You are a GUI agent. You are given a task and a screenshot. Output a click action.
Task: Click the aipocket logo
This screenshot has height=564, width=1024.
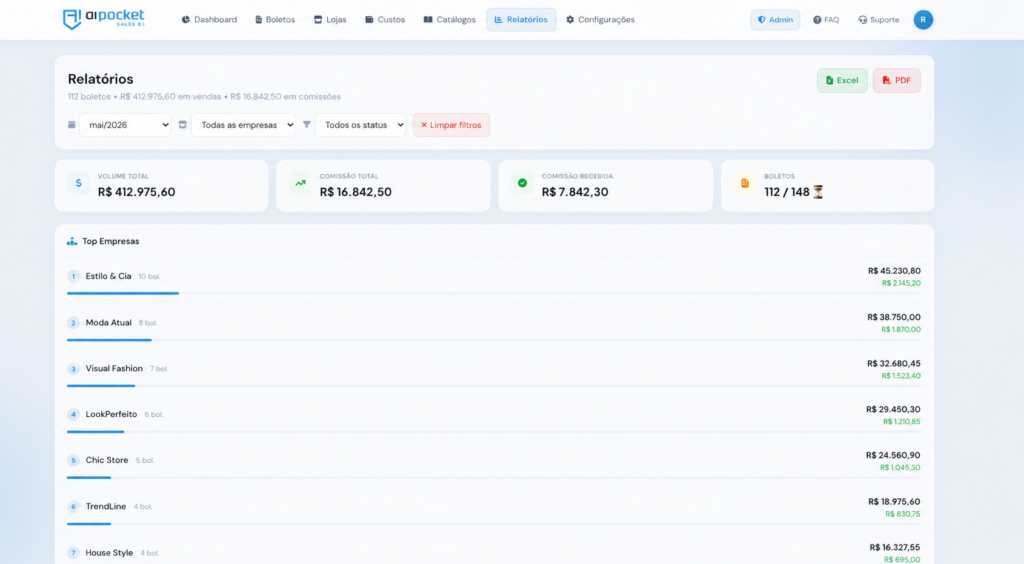tap(104, 19)
